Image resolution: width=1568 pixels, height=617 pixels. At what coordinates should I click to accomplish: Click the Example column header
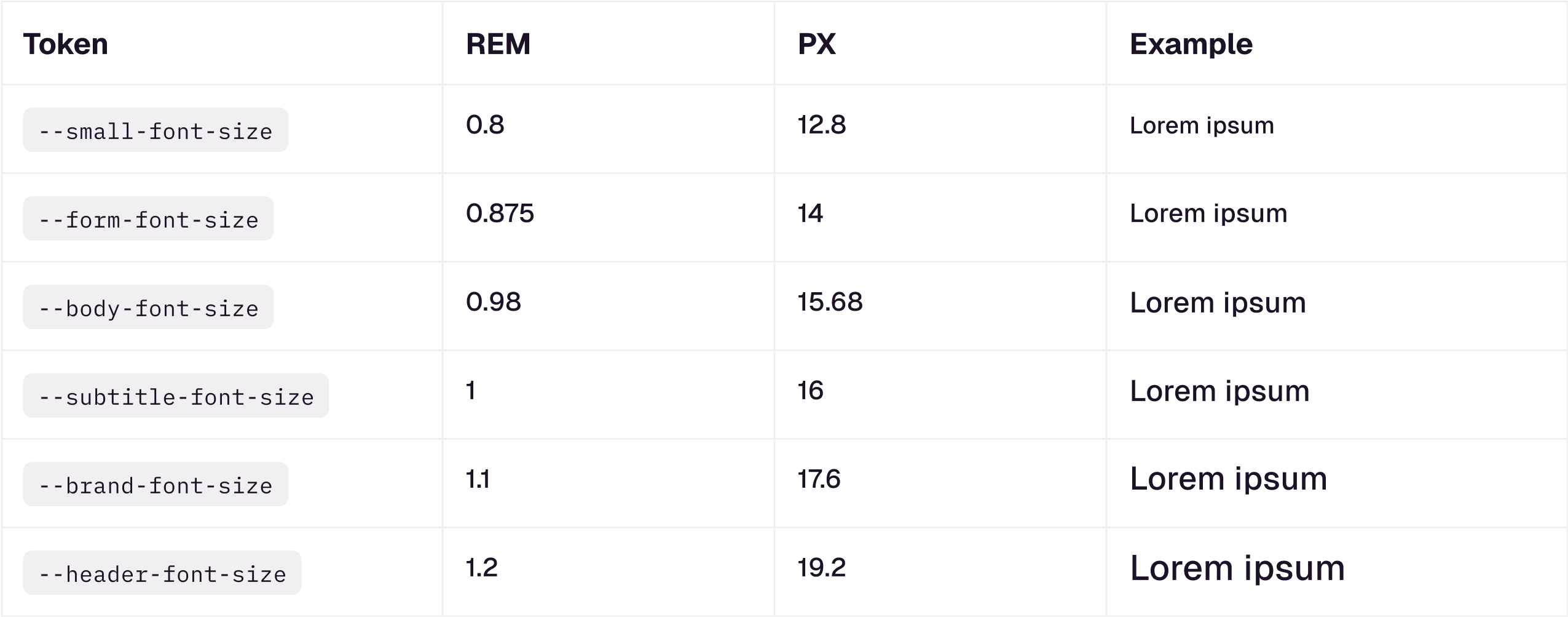[x=1191, y=44]
